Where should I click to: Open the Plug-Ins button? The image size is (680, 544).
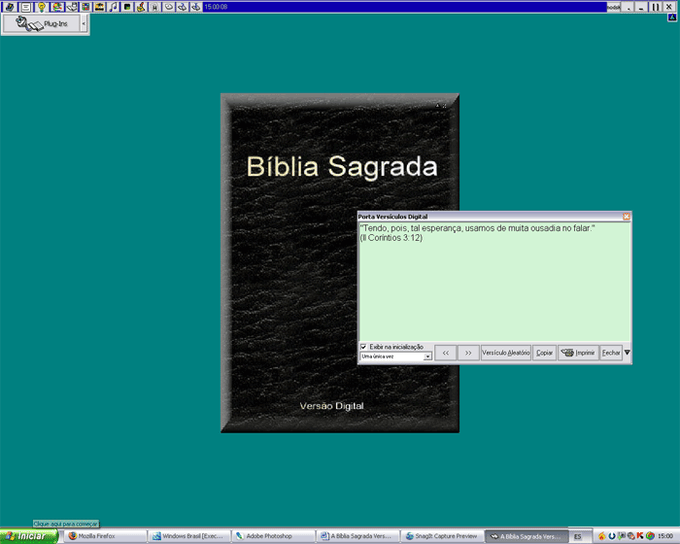coord(42,23)
